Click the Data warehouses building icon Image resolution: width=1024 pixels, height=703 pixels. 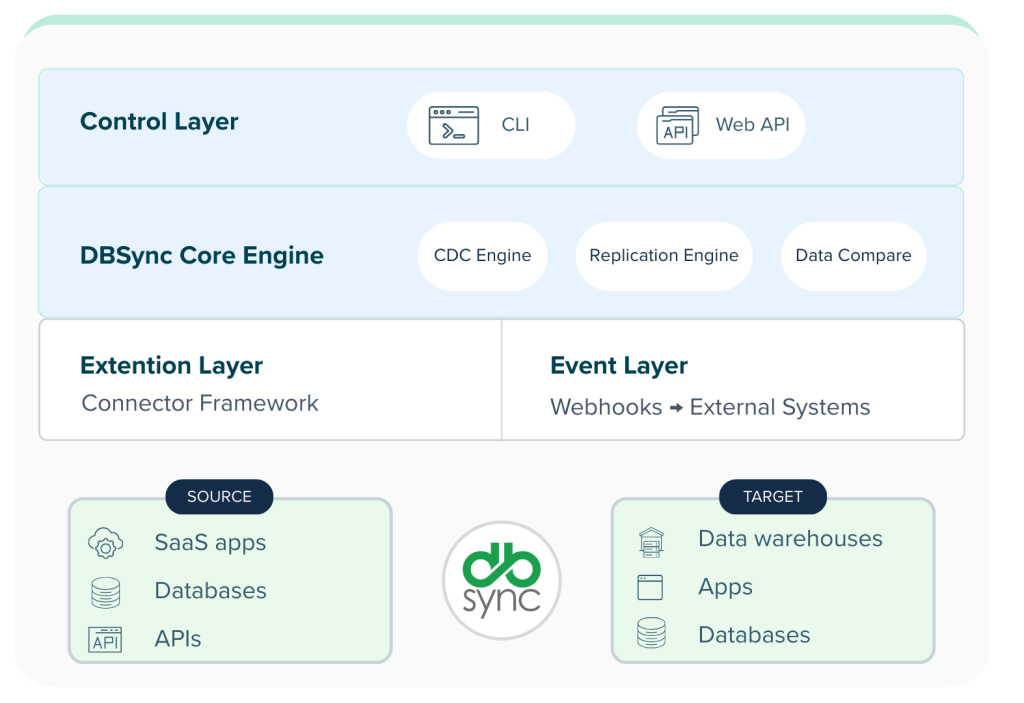point(651,539)
